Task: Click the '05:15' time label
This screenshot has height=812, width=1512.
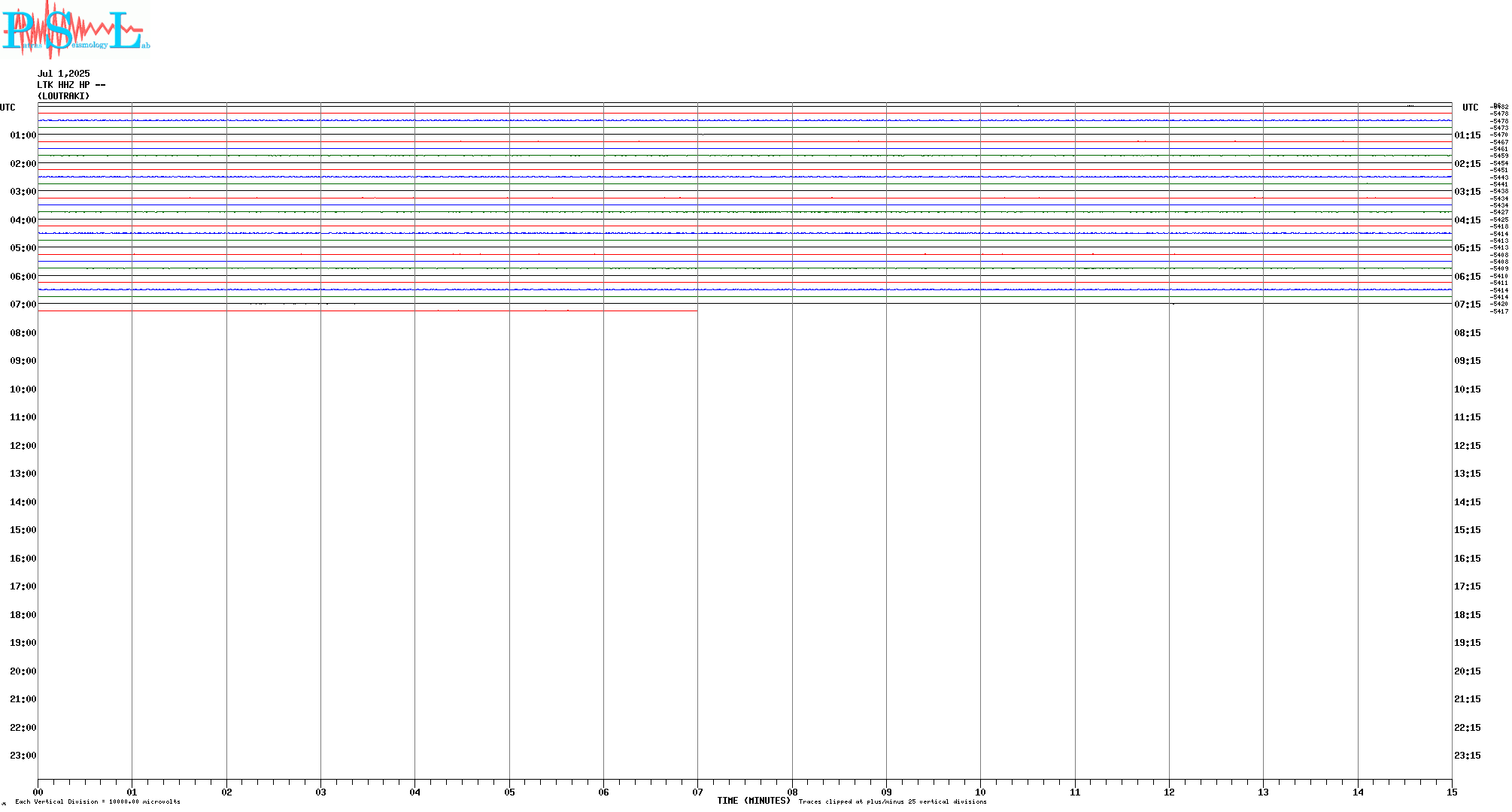Action: point(1468,248)
